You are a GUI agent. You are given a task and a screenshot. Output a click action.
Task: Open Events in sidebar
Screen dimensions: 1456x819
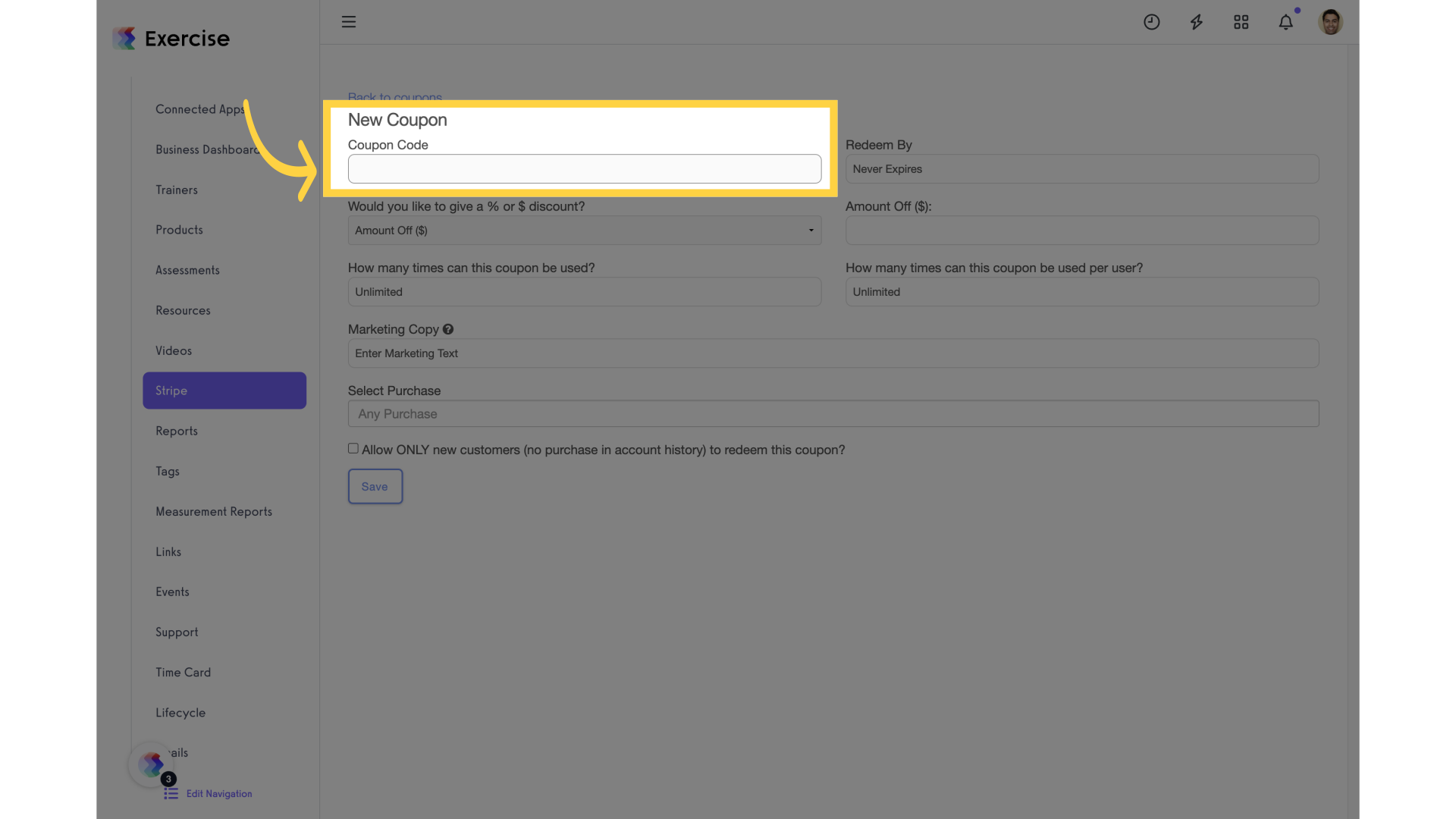[172, 591]
